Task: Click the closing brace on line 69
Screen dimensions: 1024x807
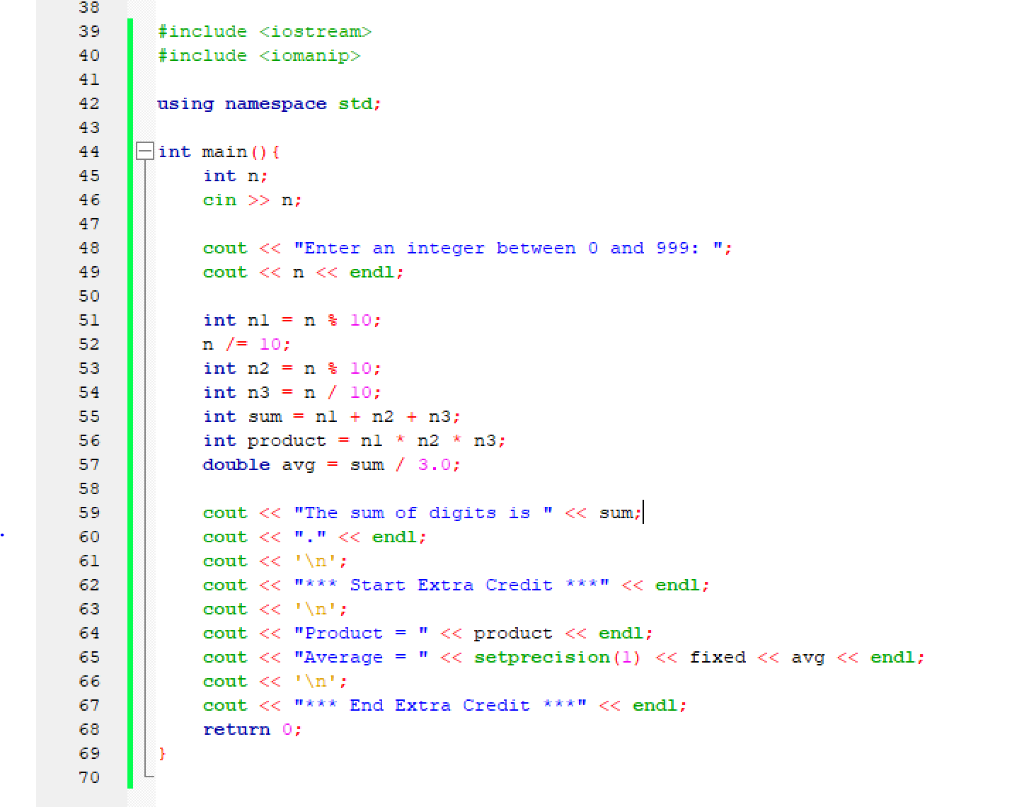Action: 161,753
